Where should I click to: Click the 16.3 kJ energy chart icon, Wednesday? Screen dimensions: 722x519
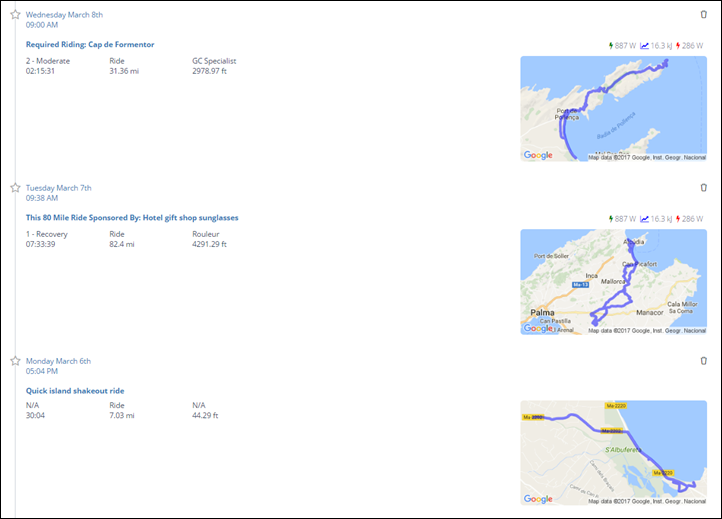(645, 46)
